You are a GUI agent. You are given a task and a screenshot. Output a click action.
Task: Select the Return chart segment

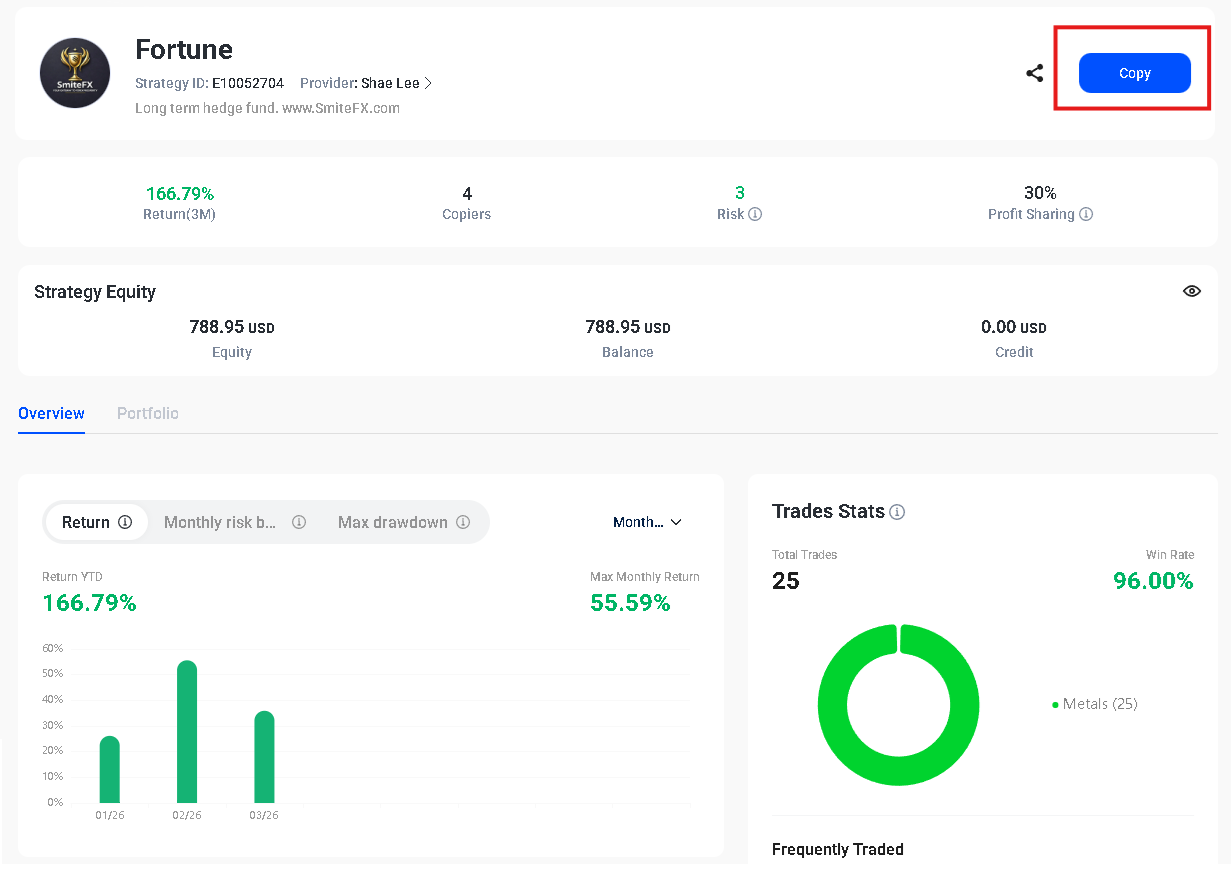click(x=87, y=522)
